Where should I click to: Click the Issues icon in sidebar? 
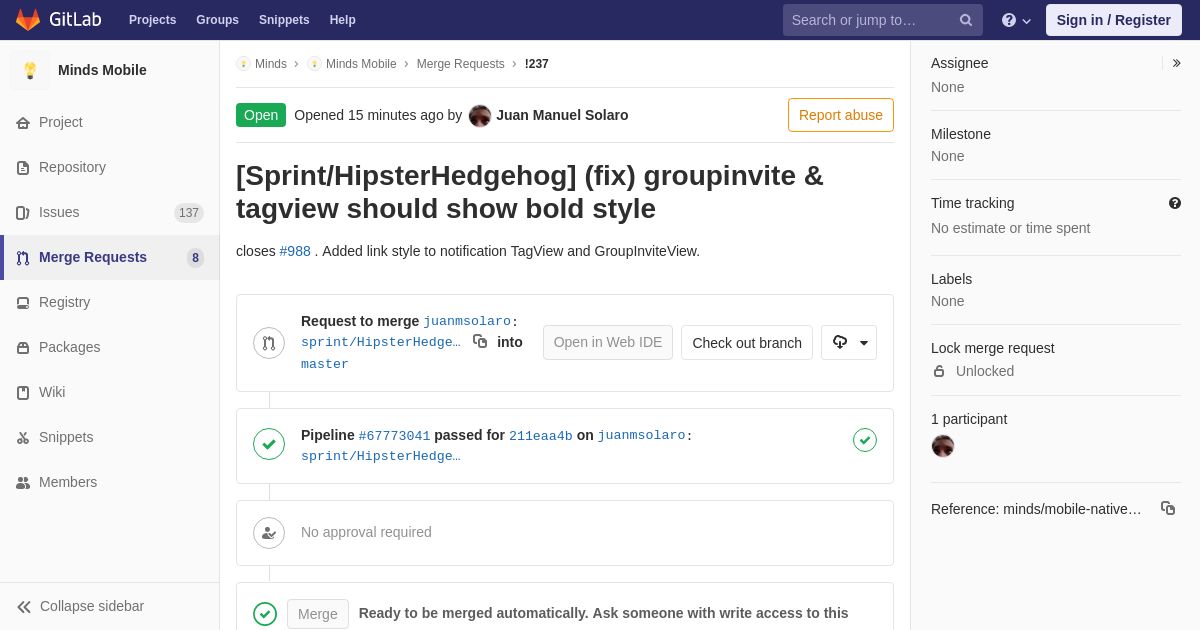click(23, 213)
